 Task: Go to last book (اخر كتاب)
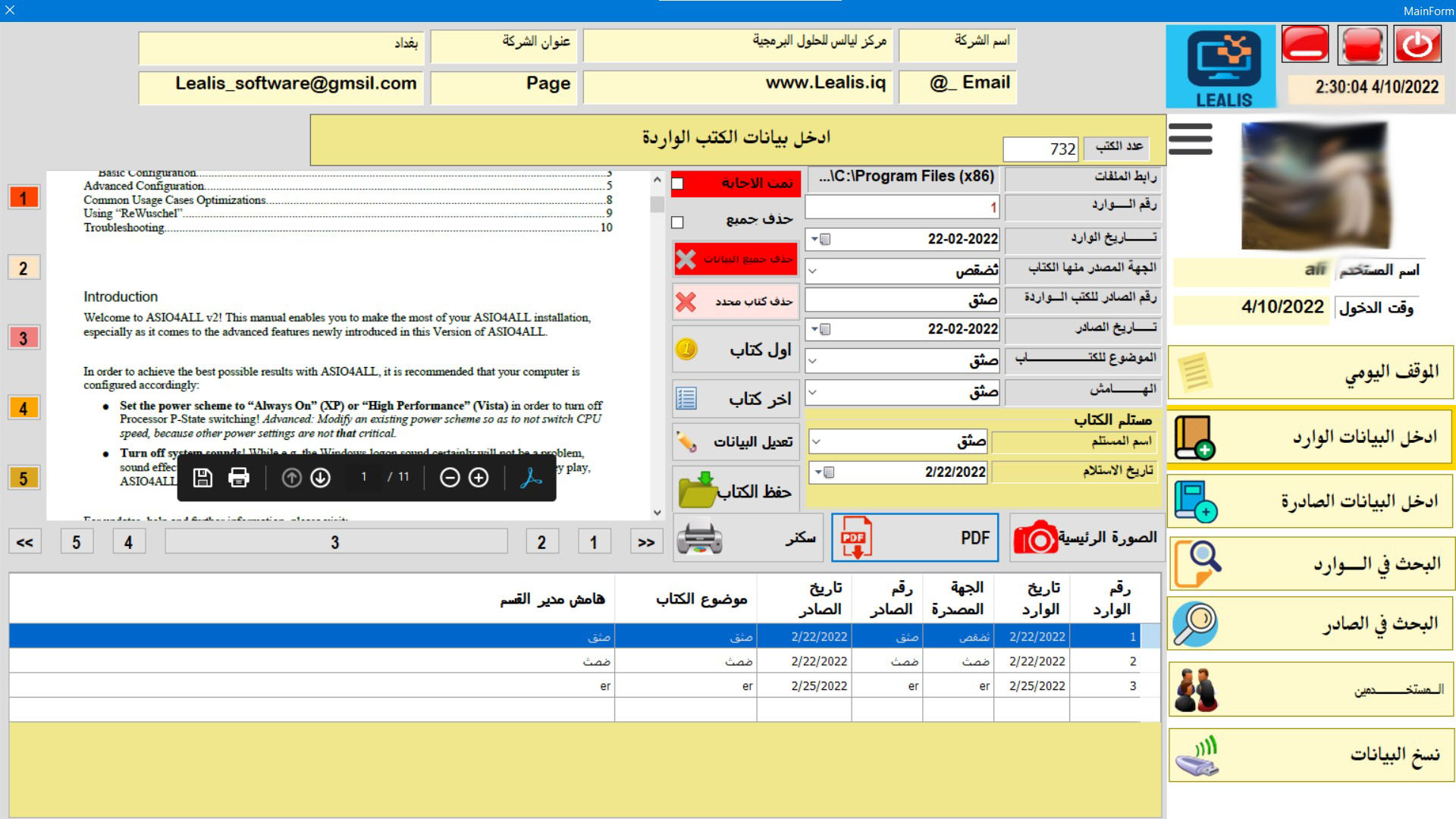coord(736,399)
